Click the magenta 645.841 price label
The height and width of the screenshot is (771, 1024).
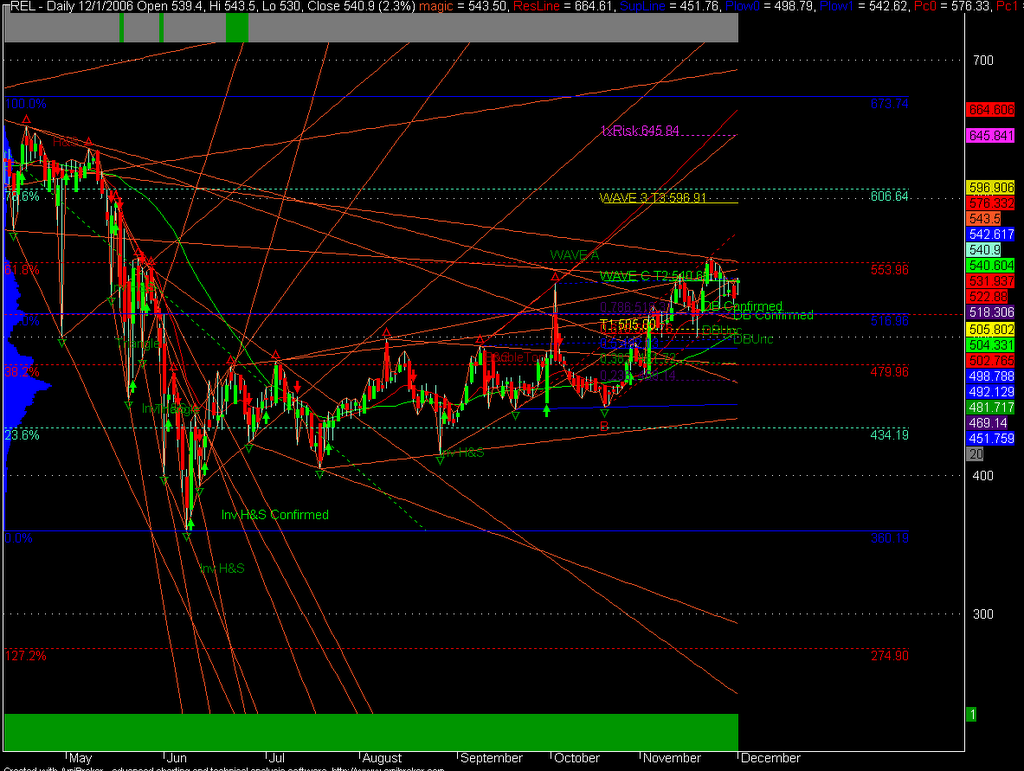point(991,136)
